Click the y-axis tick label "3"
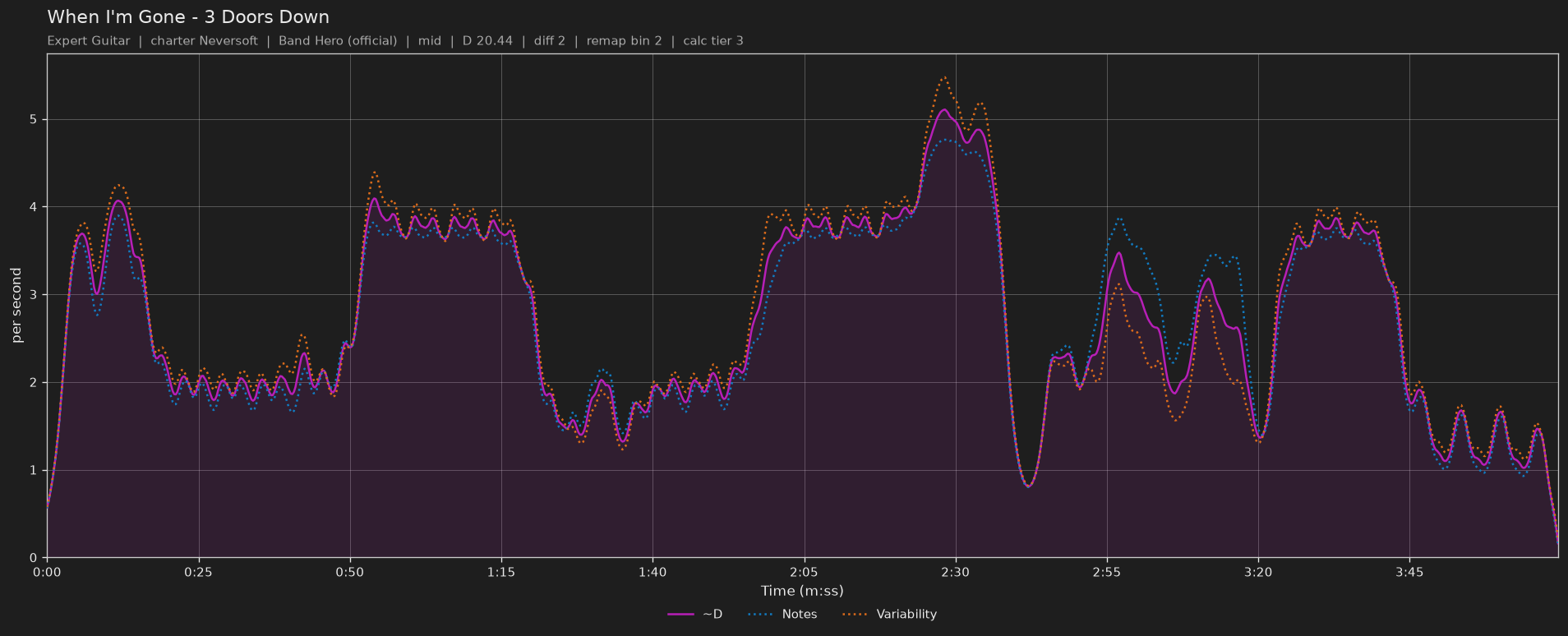This screenshot has height=636, width=1568. [x=34, y=295]
